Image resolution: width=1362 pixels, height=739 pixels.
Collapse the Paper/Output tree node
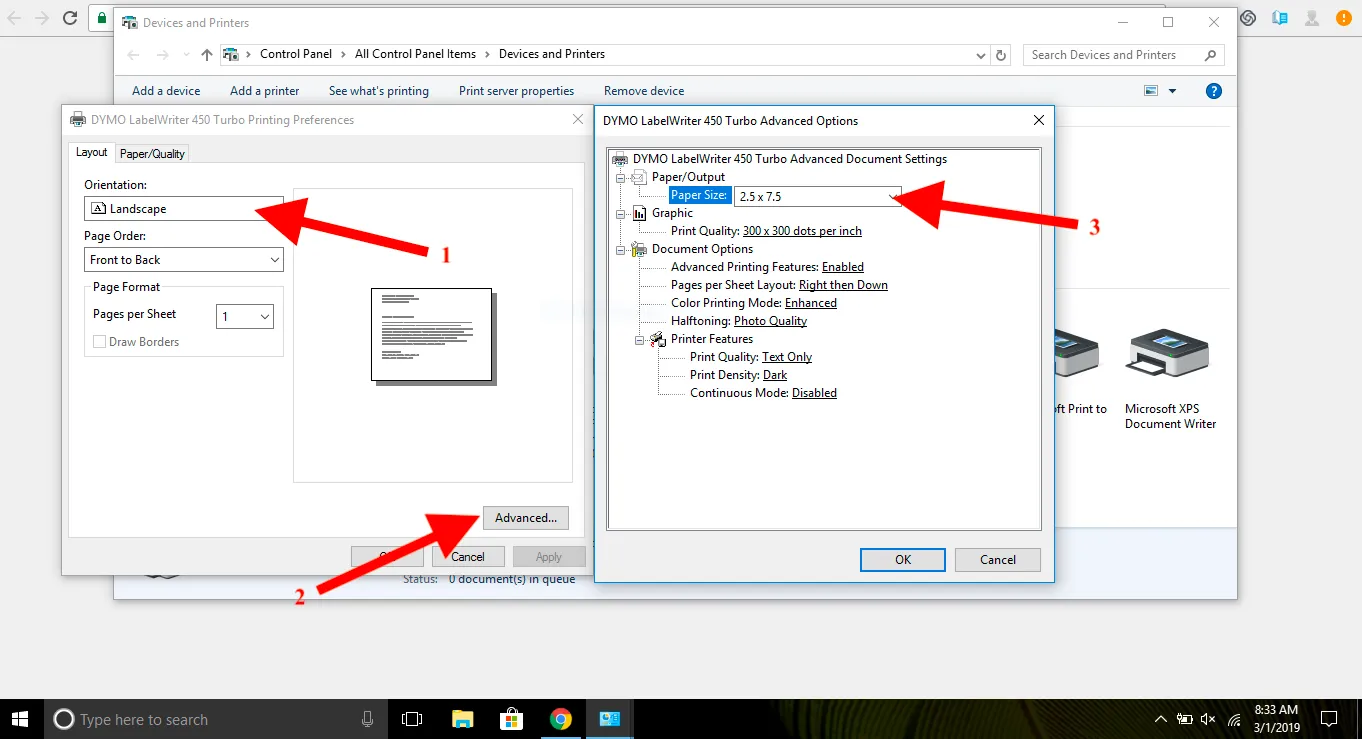click(x=621, y=177)
